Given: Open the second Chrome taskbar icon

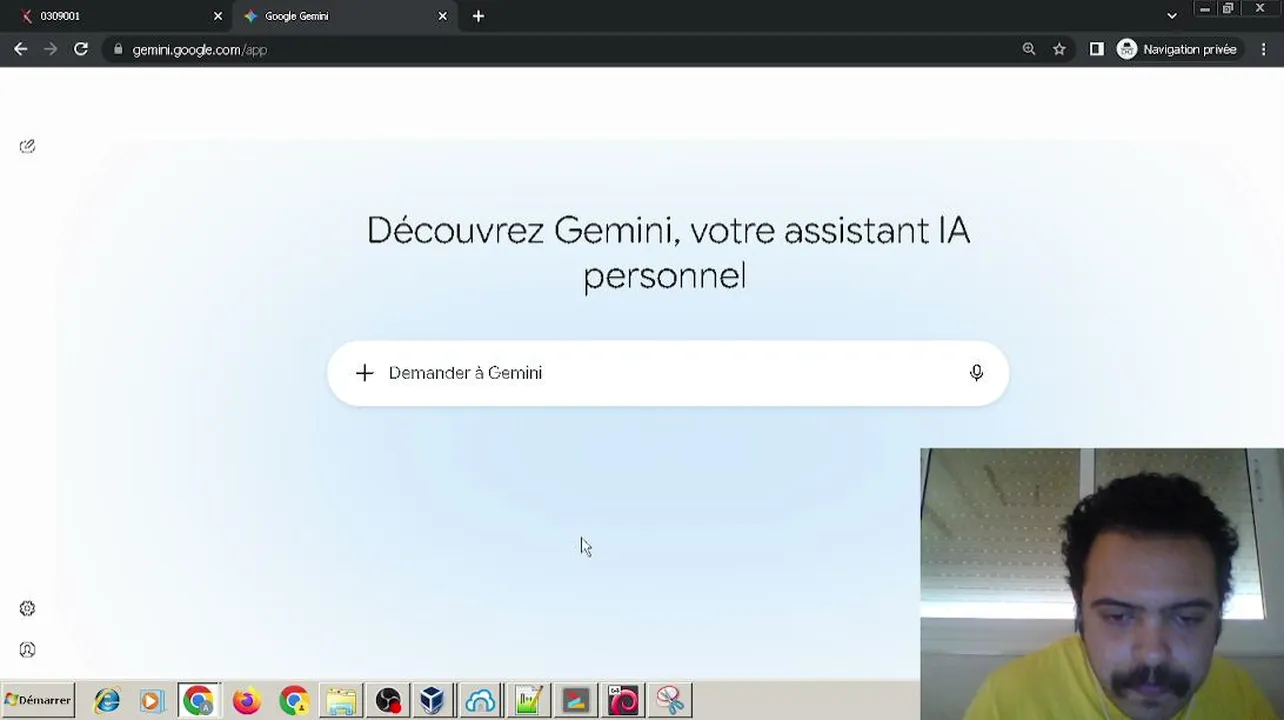Looking at the screenshot, I should 294,700.
